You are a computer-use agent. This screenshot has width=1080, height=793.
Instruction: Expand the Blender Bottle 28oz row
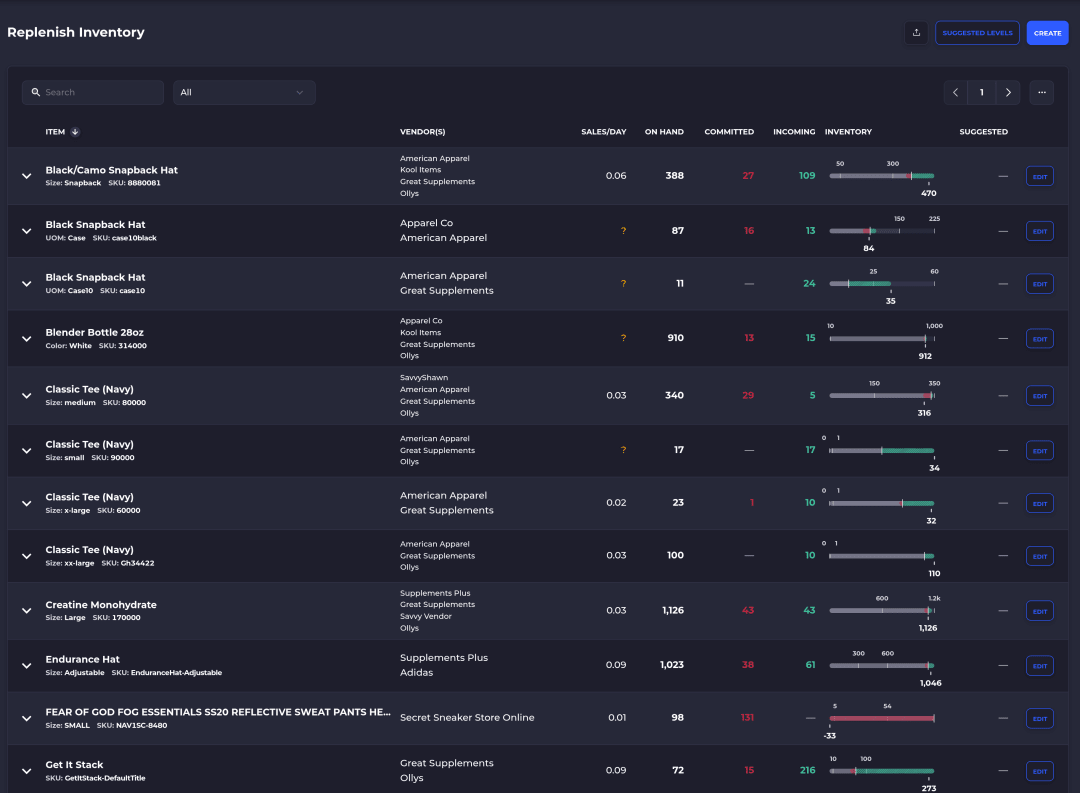click(x=26, y=338)
